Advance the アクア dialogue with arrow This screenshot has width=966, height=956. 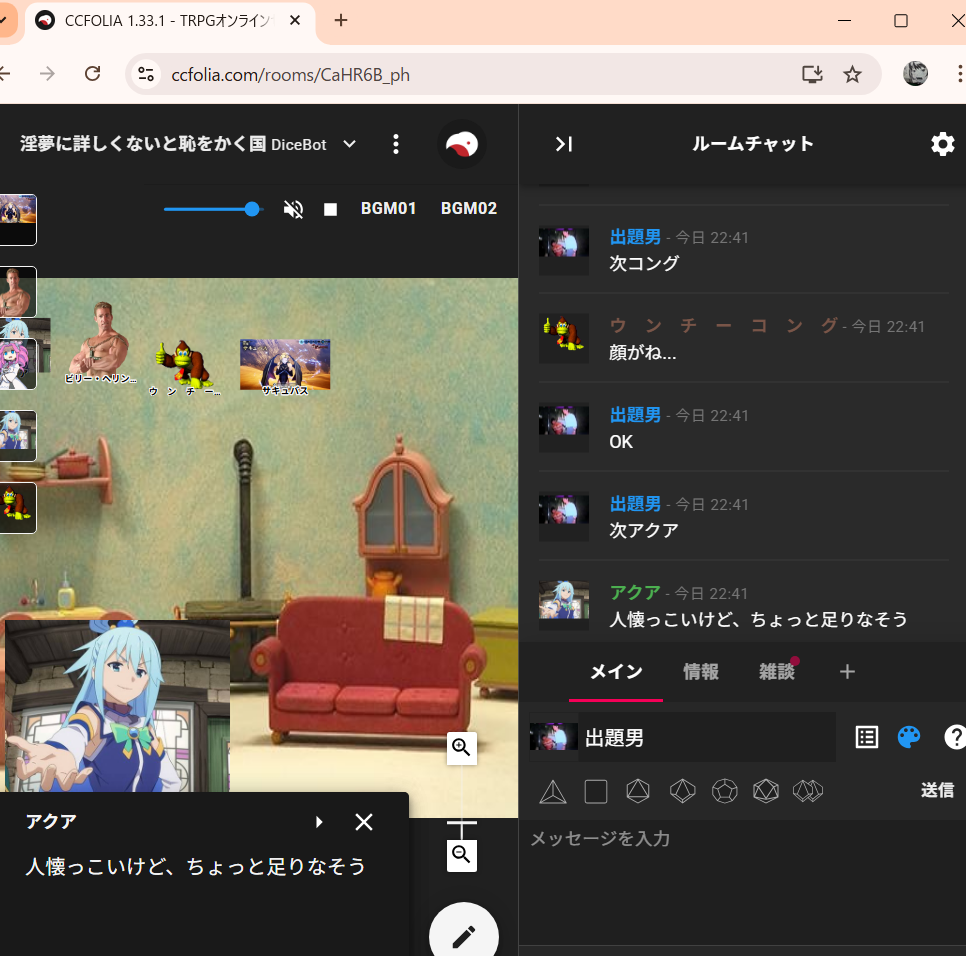(x=319, y=822)
